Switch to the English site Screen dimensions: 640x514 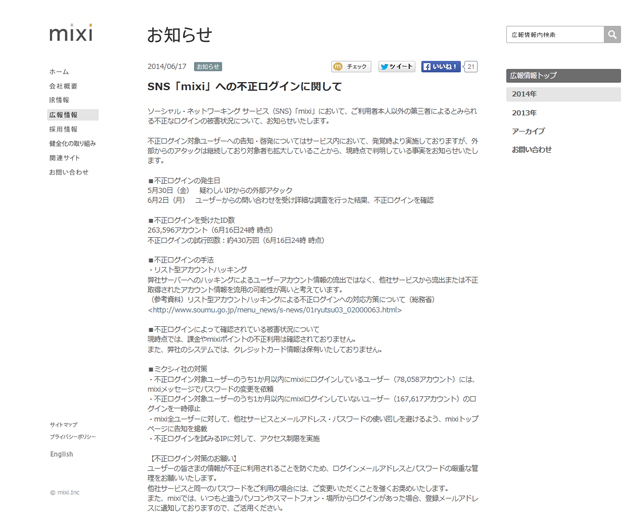click(x=62, y=454)
